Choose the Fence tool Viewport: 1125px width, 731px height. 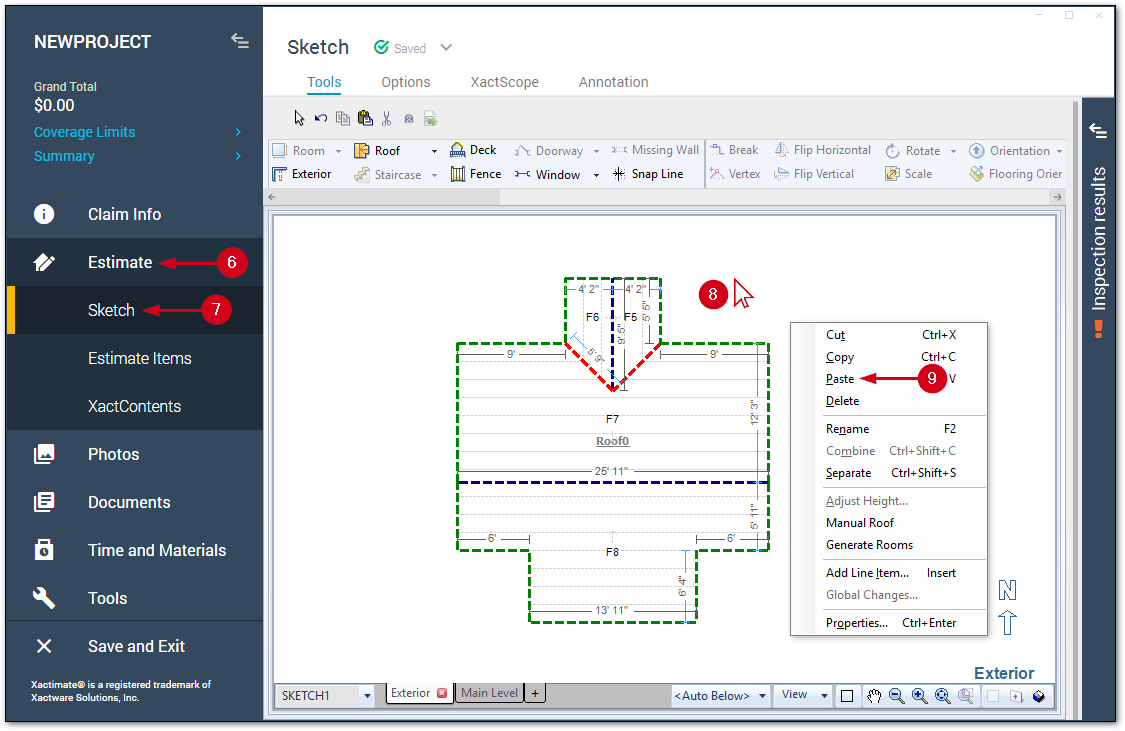tap(475, 174)
